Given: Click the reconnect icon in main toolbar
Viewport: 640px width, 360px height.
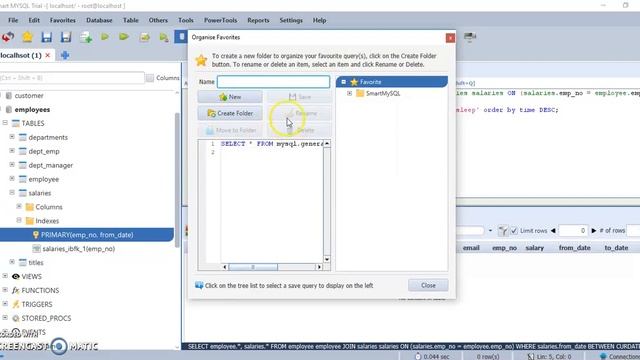Looking at the screenshot, I should pos(7,37).
